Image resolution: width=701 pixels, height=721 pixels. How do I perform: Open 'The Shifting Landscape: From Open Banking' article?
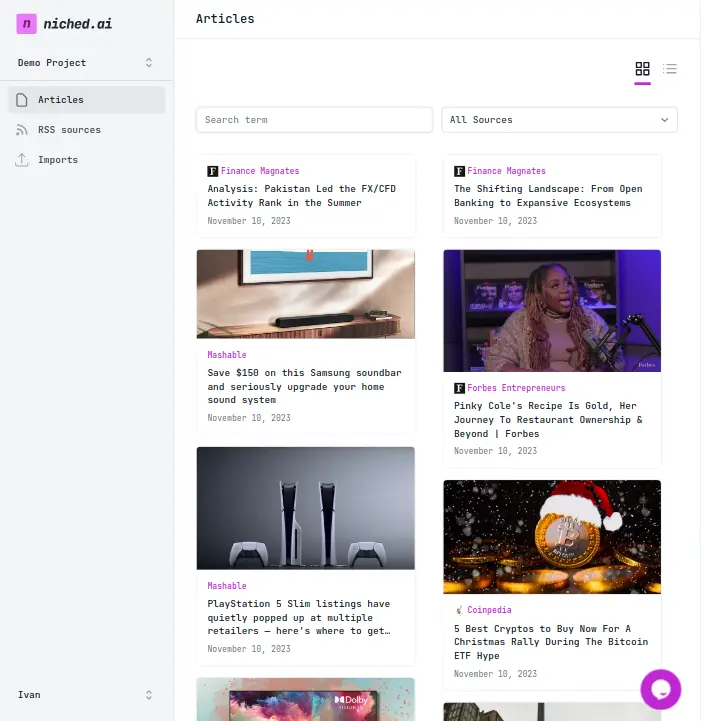pos(548,196)
